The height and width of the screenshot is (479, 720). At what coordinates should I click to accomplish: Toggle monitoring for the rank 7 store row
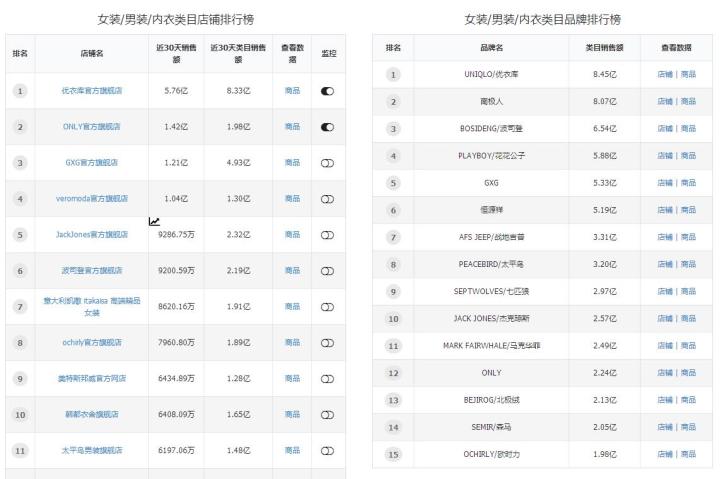coord(327,307)
